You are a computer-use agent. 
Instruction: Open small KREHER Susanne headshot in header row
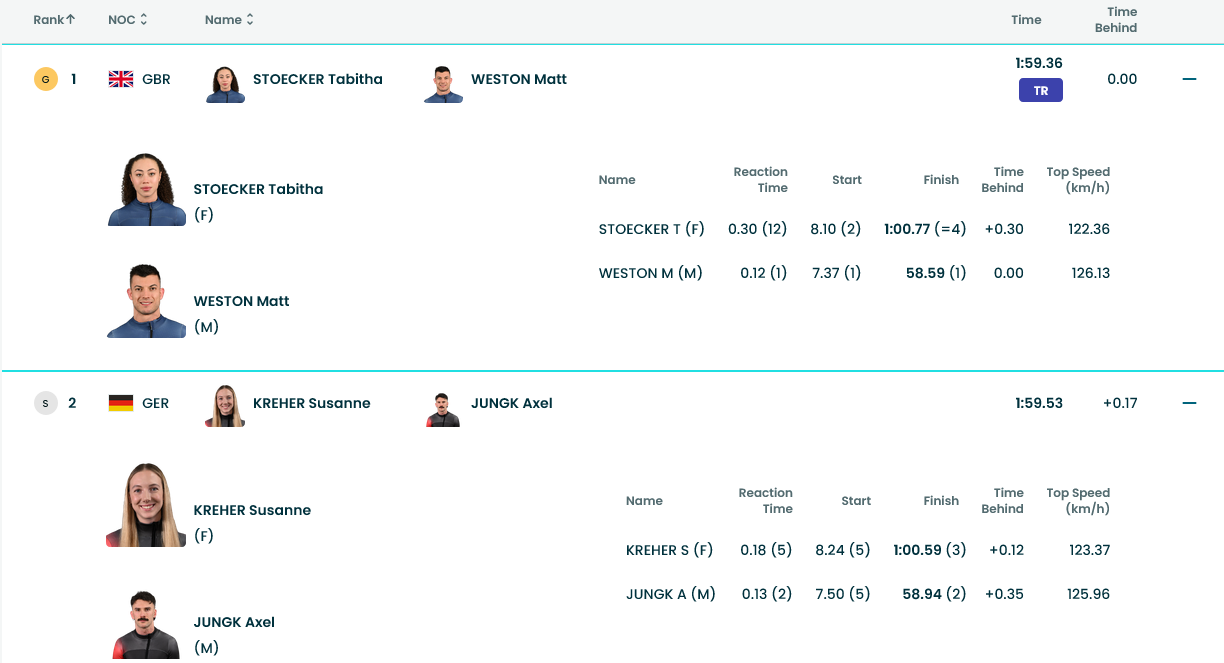coord(225,406)
